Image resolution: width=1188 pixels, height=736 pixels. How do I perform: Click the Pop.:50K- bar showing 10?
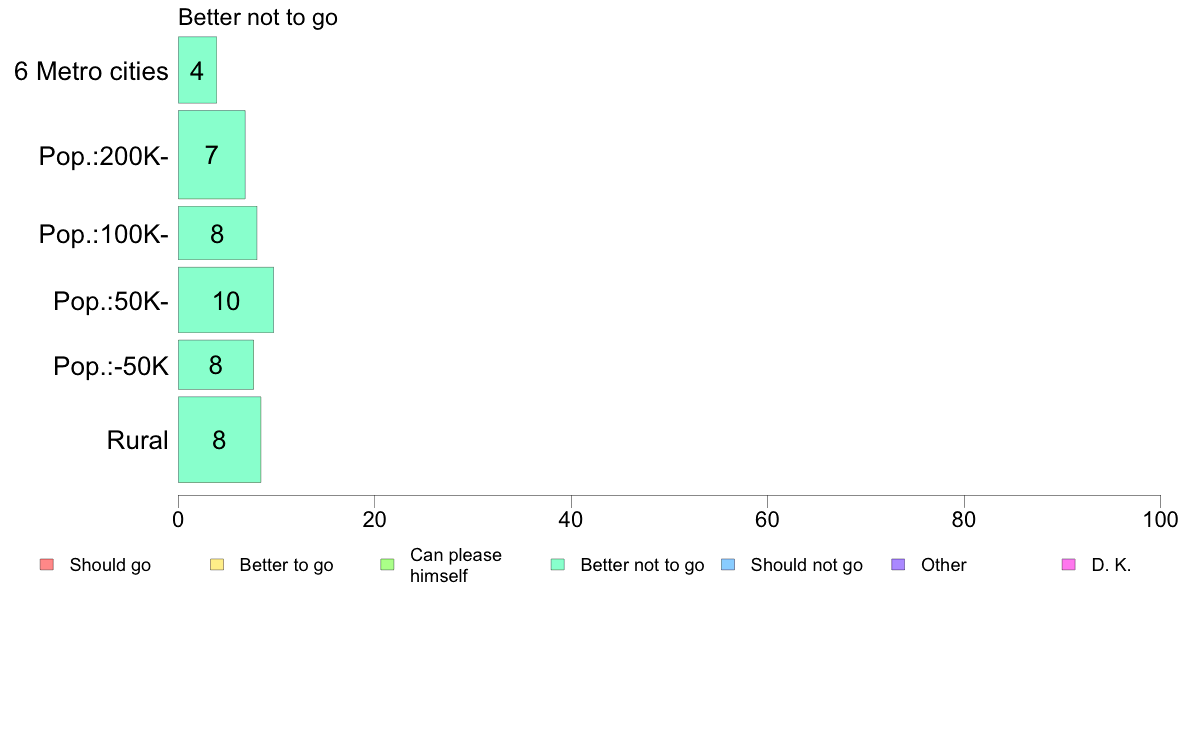[x=226, y=299]
